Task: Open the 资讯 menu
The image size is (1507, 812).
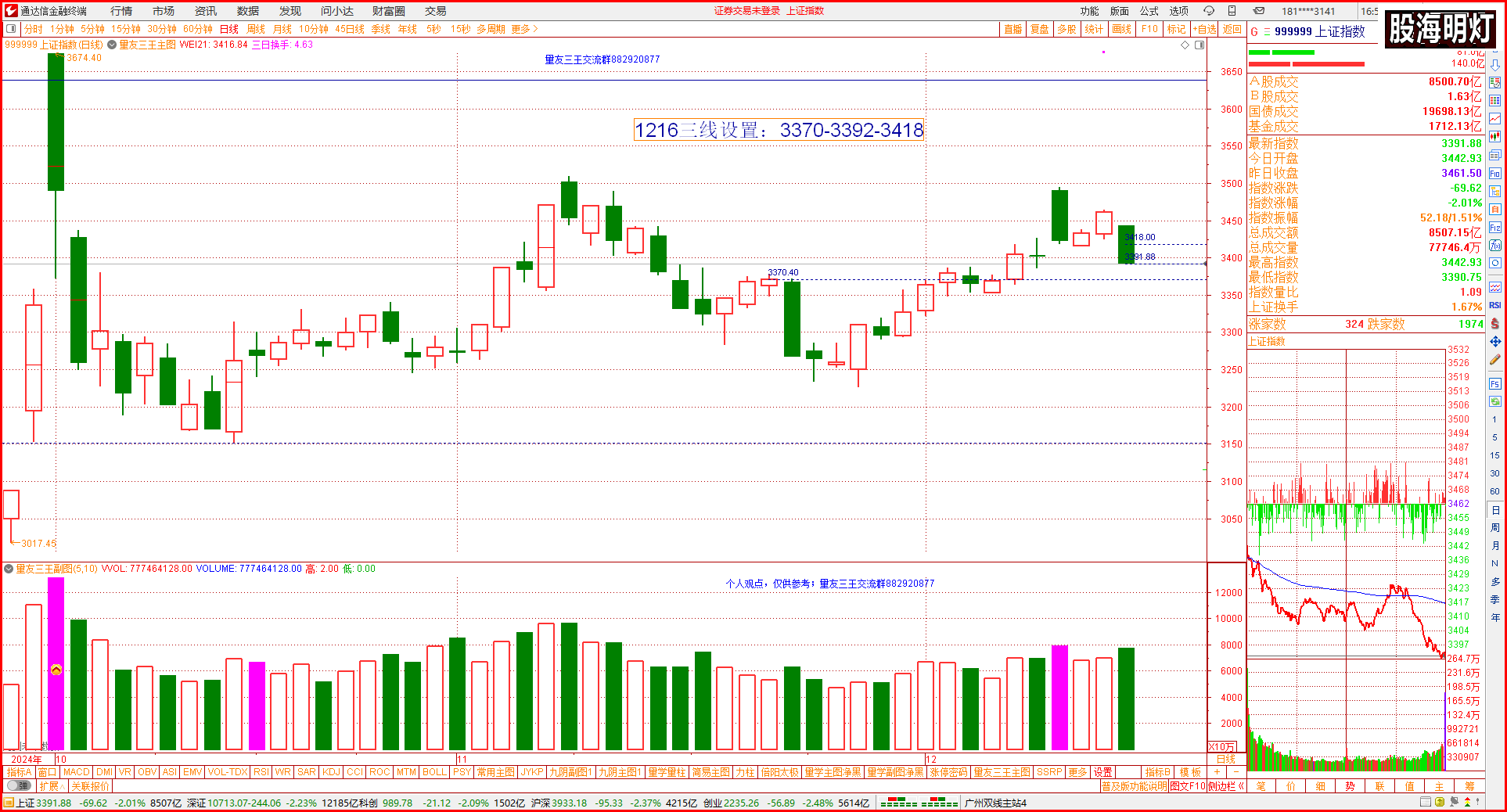Action: [x=206, y=11]
